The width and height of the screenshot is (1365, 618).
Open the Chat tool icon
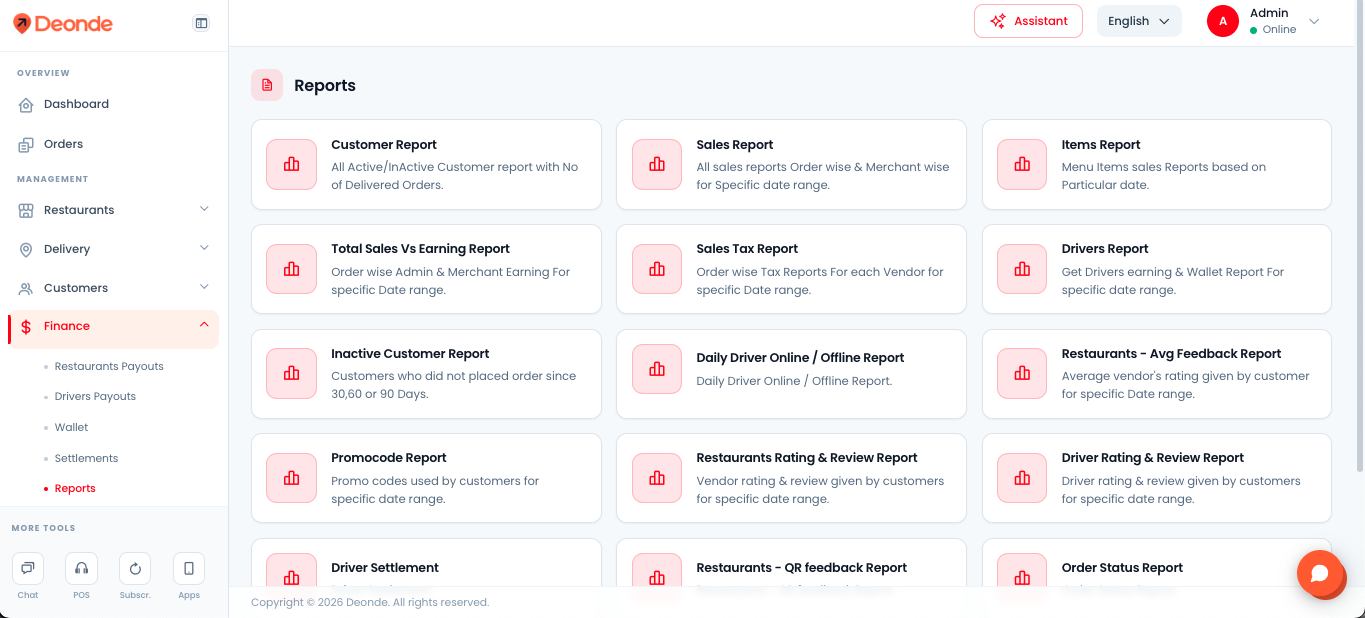click(28, 569)
